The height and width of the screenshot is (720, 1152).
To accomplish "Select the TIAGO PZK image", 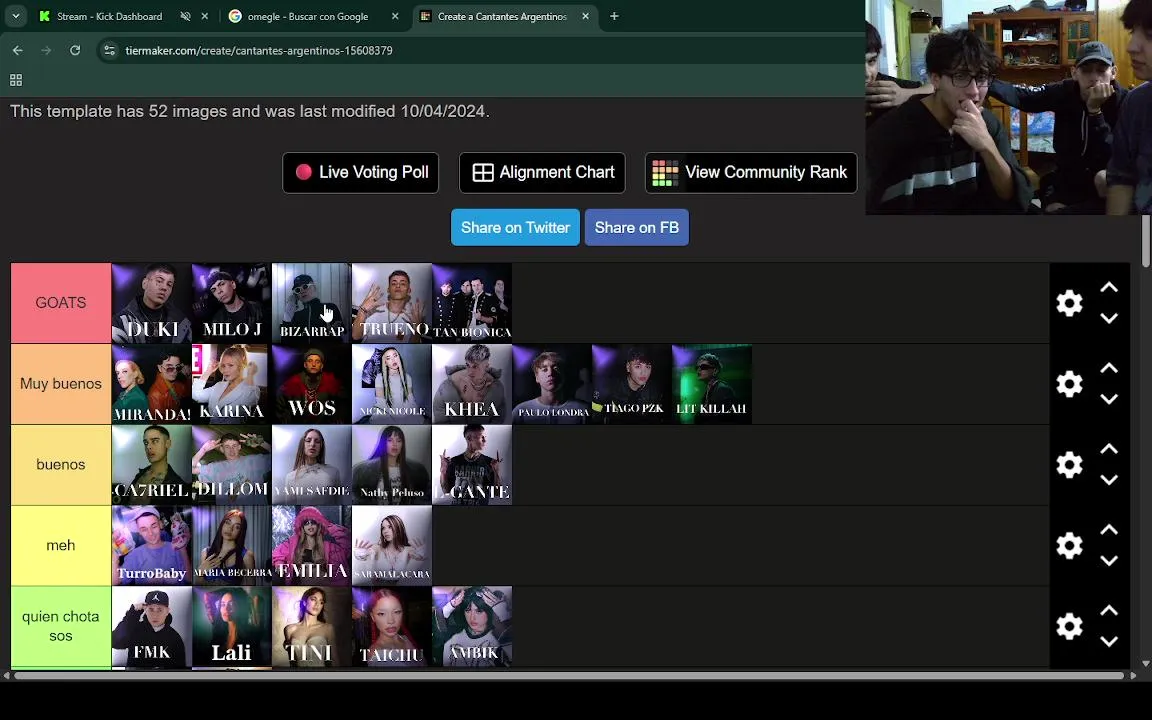I will 632,384.
